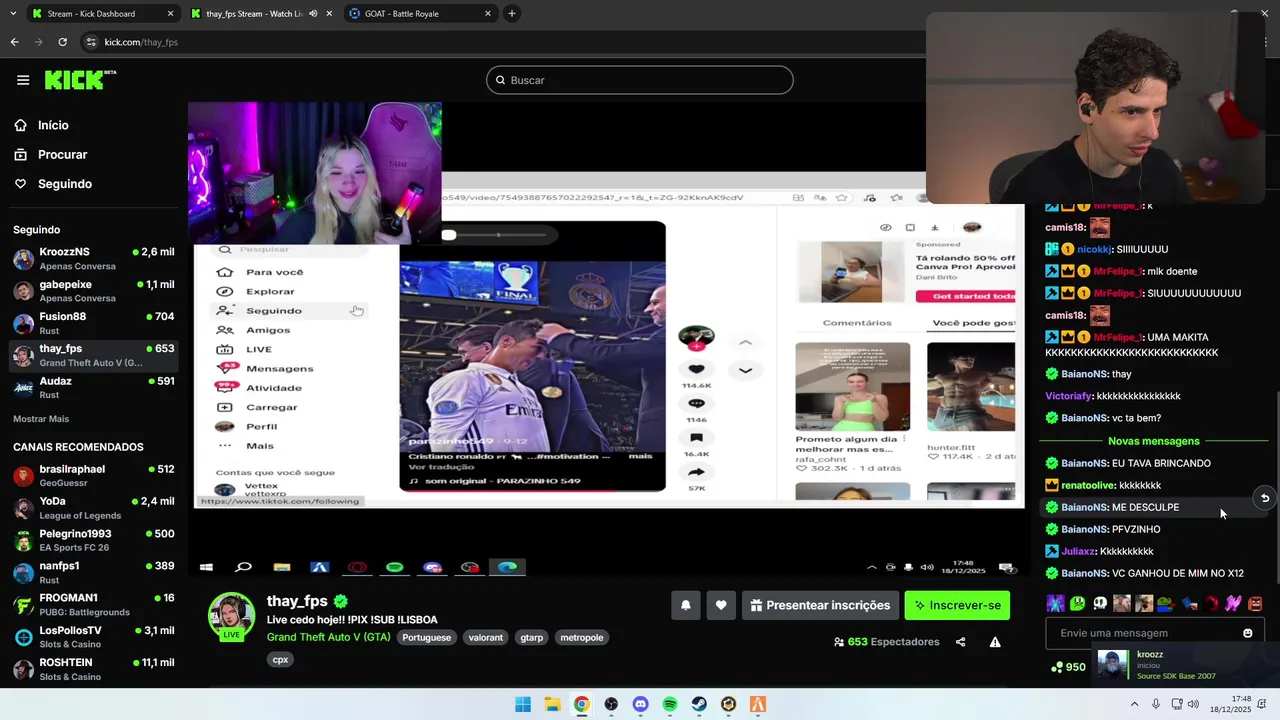Open Steam from taskbar
Image resolution: width=1280 pixels, height=720 pixels.
click(699, 704)
